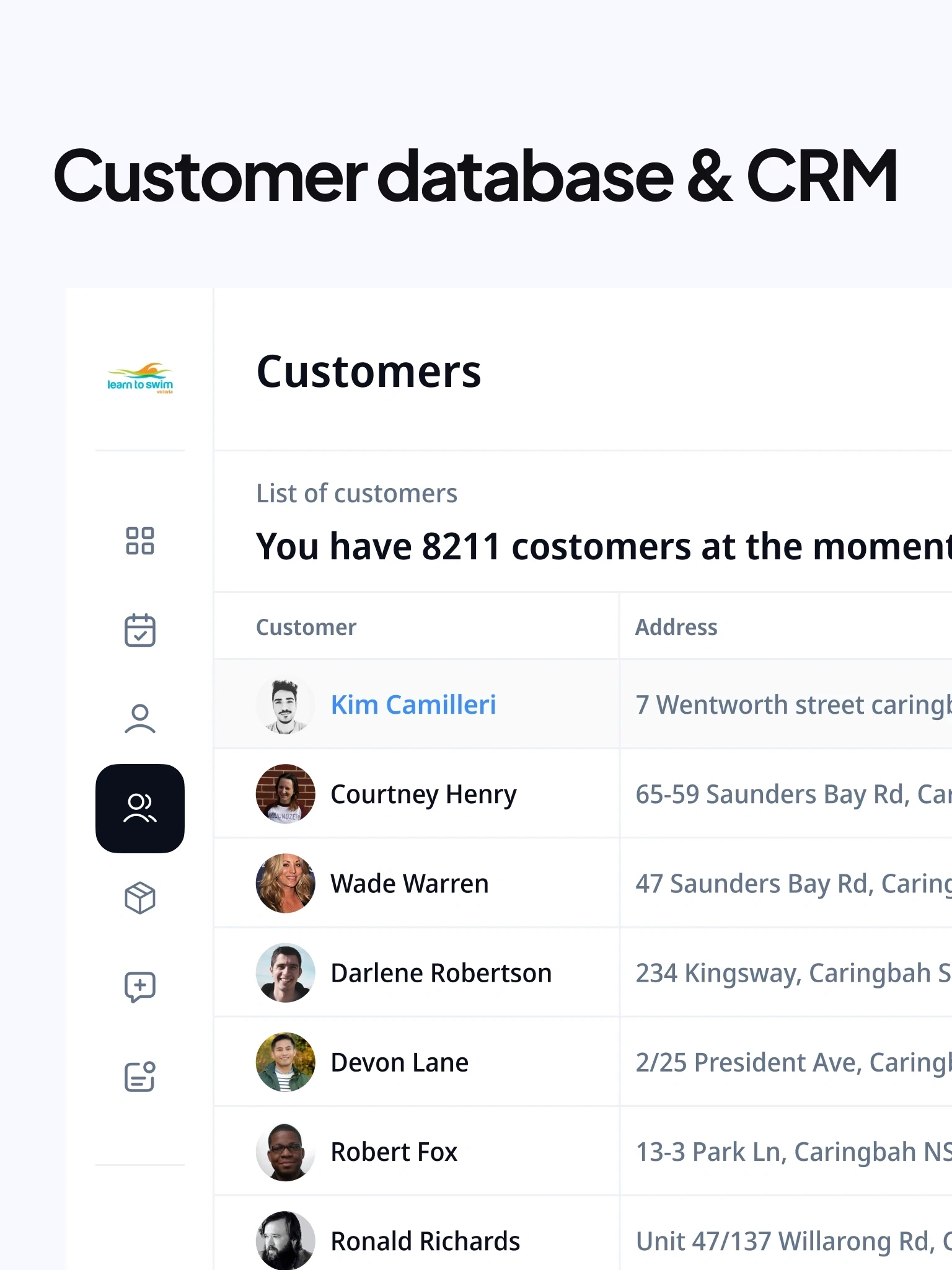Select the Wade Warren customer row
The height and width of the screenshot is (1270, 952).
tap(410, 884)
